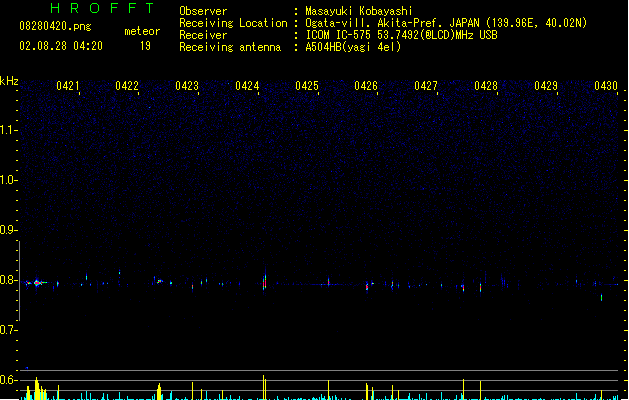
Task: Click the bright echo burst after 0420 start
Action: [x=37, y=283]
